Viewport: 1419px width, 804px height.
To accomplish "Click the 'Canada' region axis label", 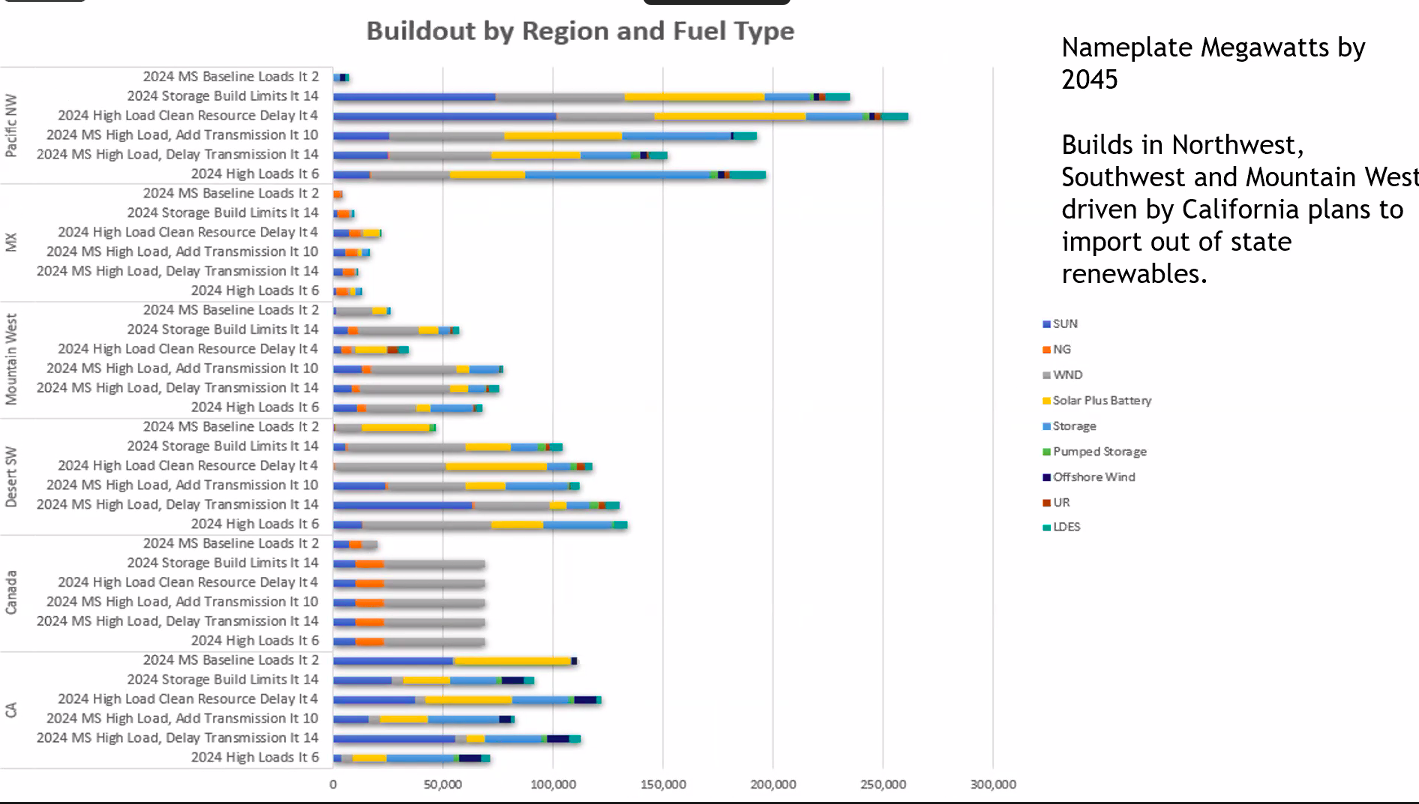I will coord(12,593).
